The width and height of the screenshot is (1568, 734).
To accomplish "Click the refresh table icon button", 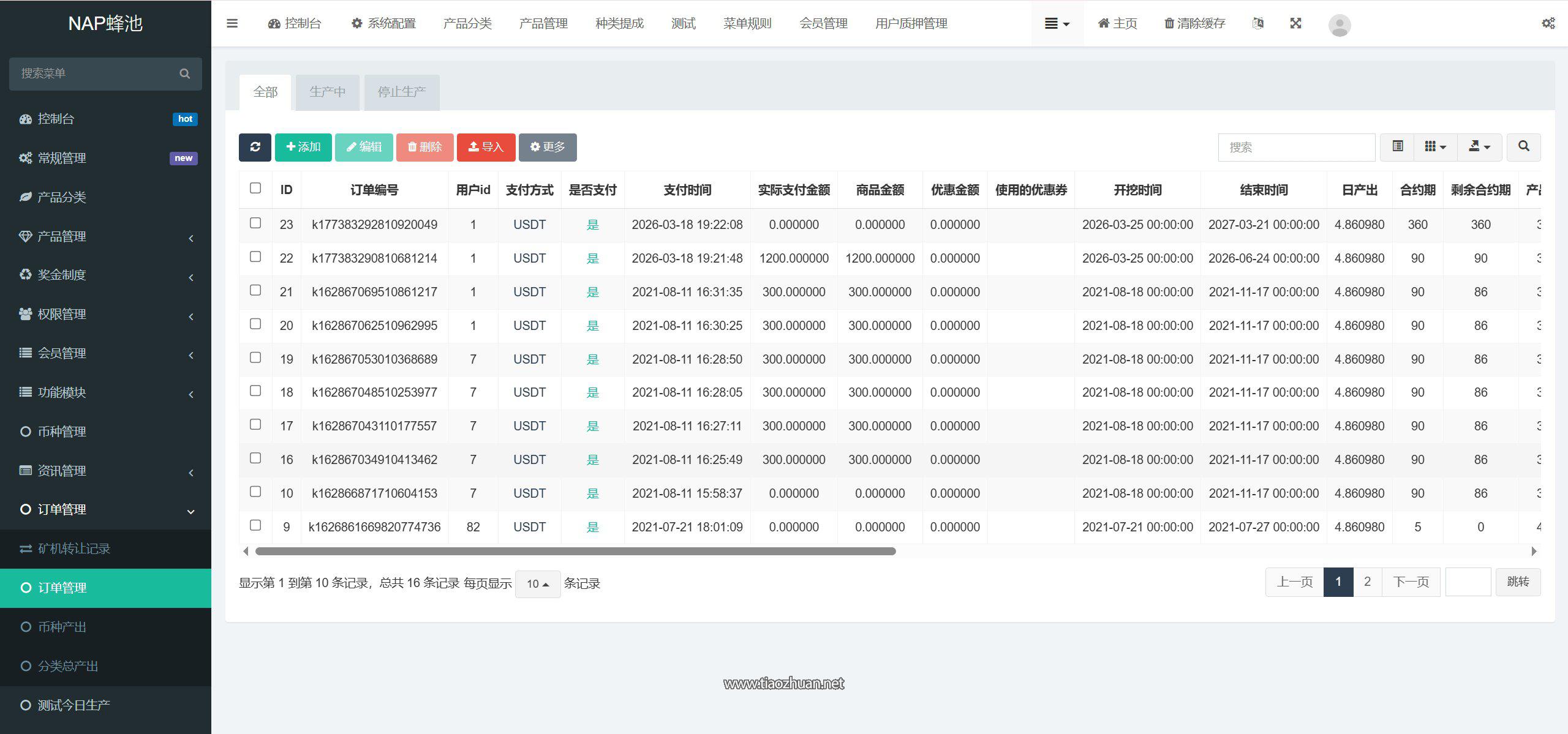I will point(255,147).
